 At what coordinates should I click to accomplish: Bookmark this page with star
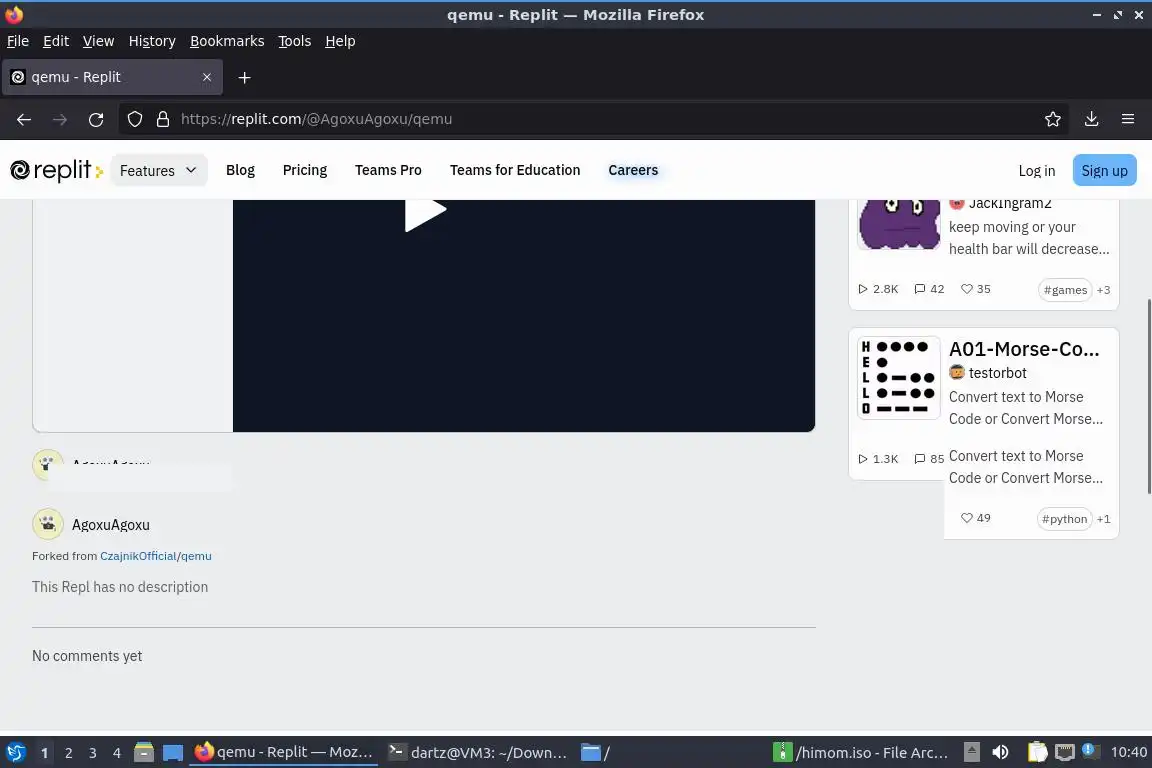coord(1052,119)
